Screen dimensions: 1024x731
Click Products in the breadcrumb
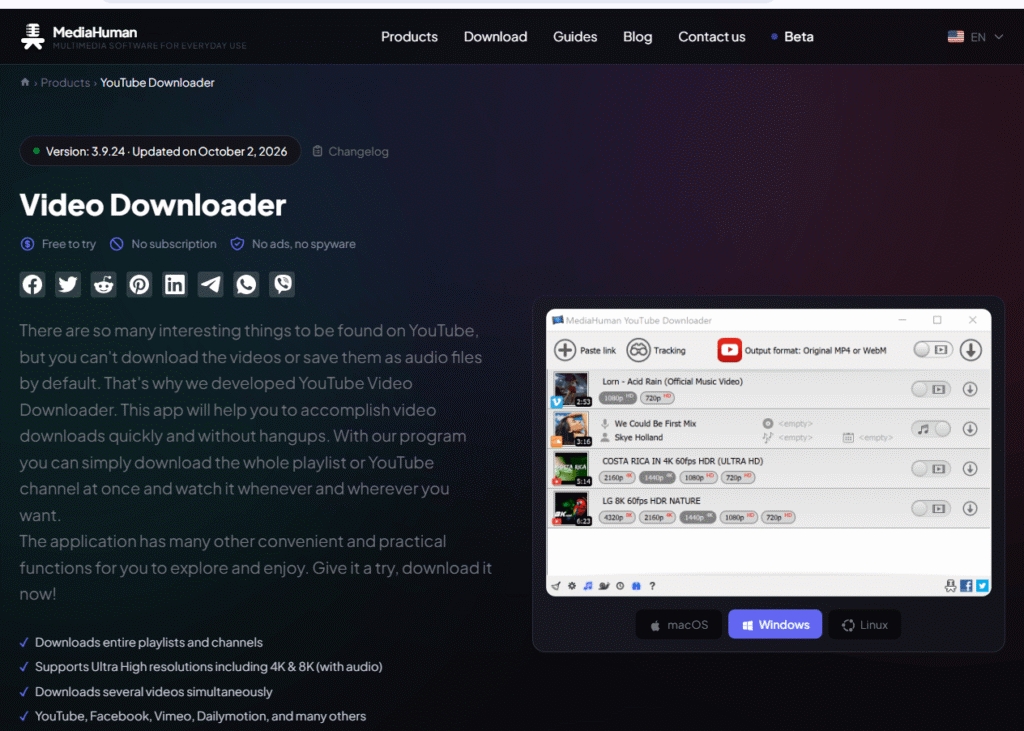(65, 82)
